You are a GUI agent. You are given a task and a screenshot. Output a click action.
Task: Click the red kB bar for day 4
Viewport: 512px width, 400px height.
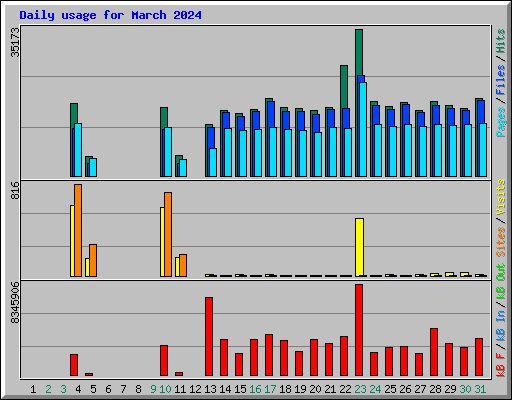74,365
